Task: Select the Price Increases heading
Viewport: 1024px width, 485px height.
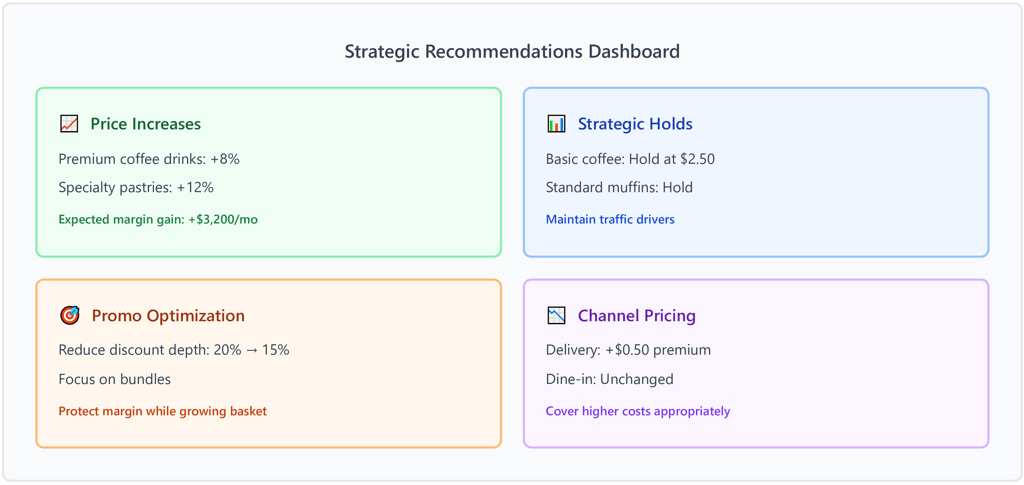Action: click(145, 124)
